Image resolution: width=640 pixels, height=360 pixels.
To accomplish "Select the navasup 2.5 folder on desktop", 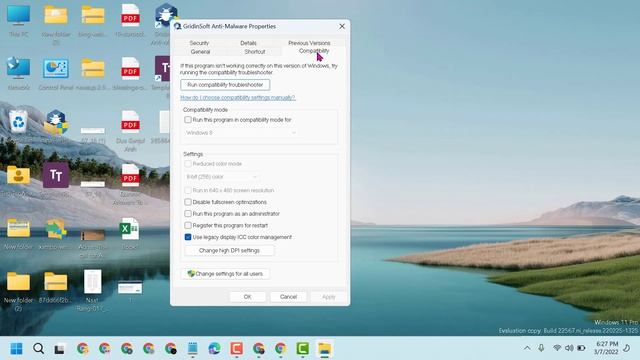I will (x=93, y=73).
